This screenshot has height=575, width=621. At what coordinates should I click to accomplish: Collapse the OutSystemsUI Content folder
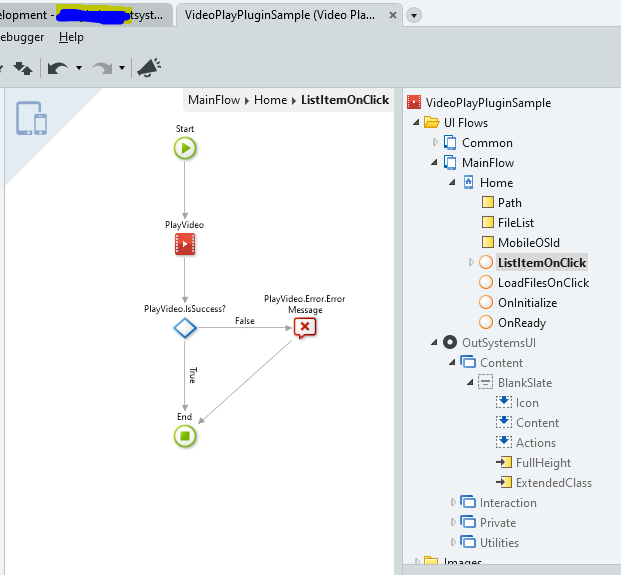tap(452, 362)
